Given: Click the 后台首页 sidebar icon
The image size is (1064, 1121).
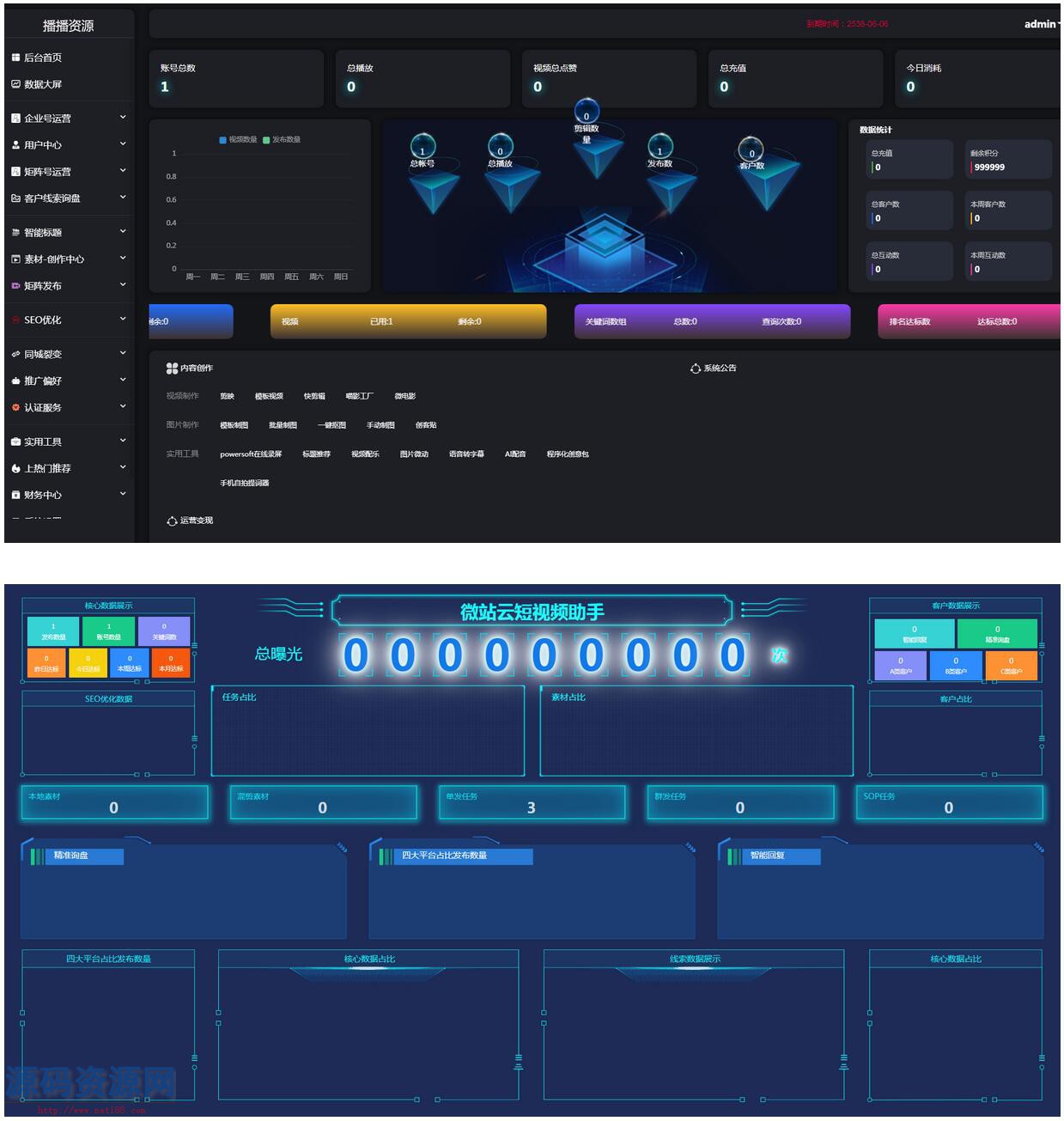Looking at the screenshot, I should tap(15, 58).
